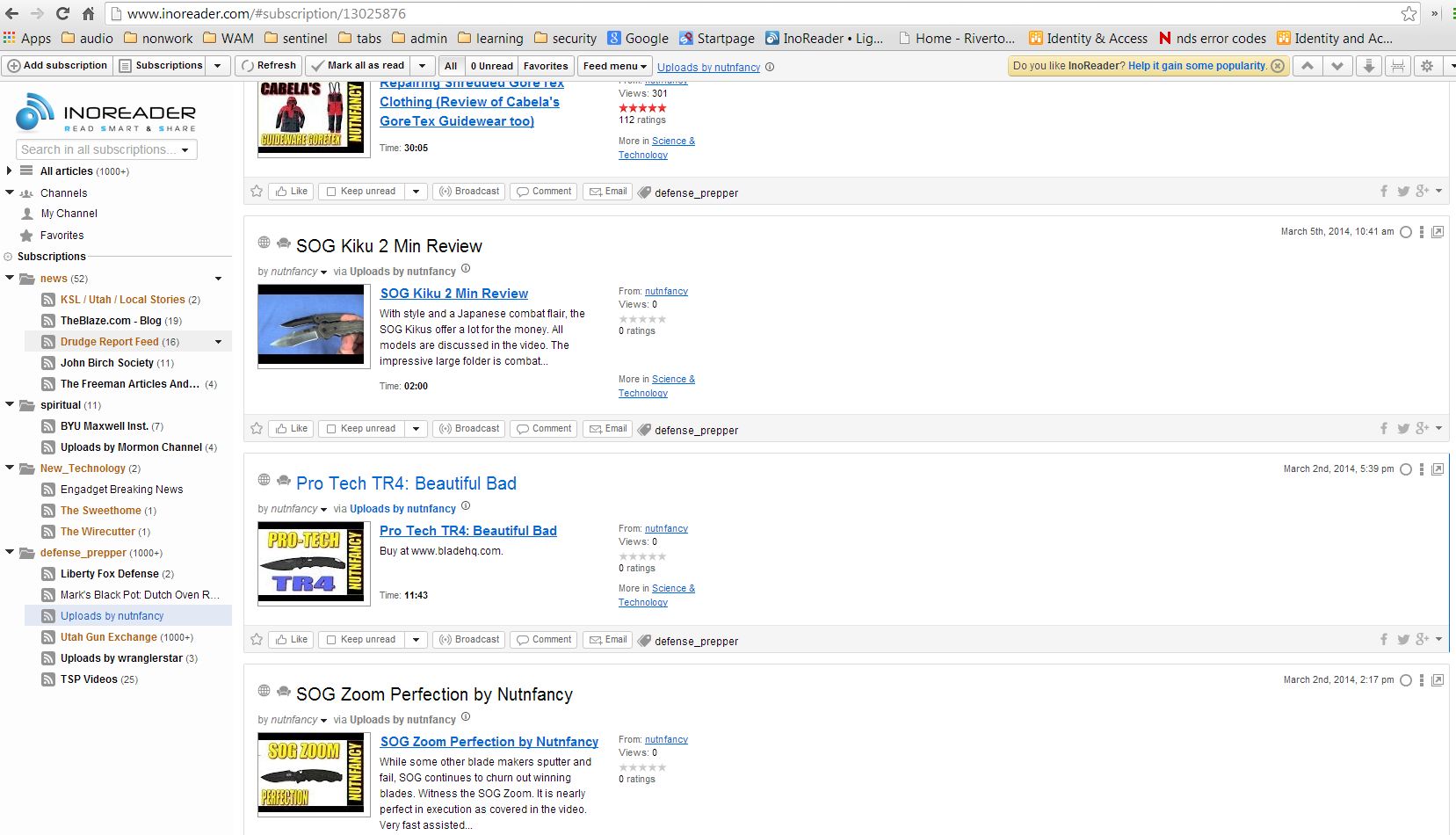The width and height of the screenshot is (1456, 835).
Task: Open the Apps bookmarks shortcut
Action: (x=27, y=39)
